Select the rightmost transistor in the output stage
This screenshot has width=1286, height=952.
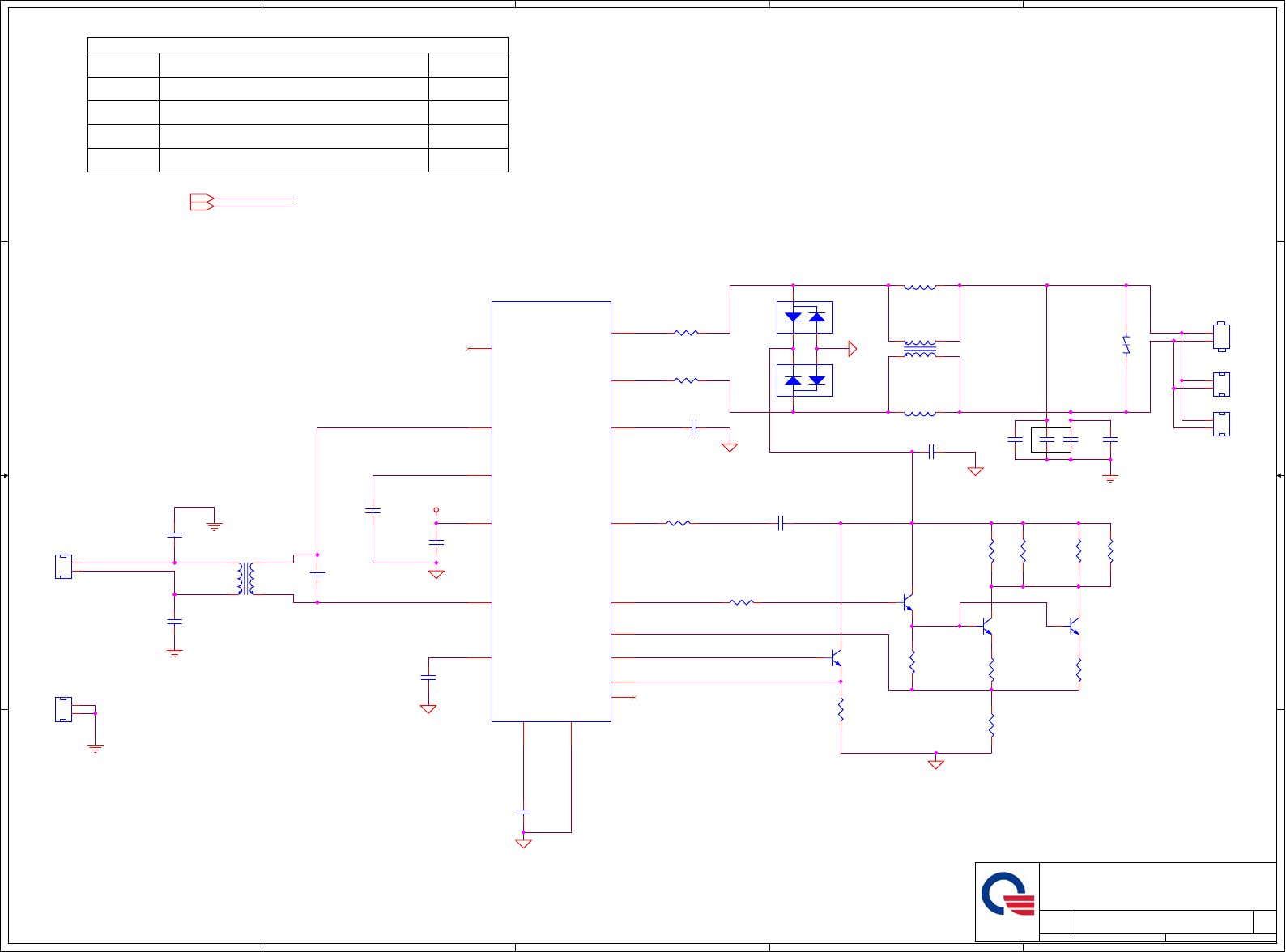point(1074,626)
